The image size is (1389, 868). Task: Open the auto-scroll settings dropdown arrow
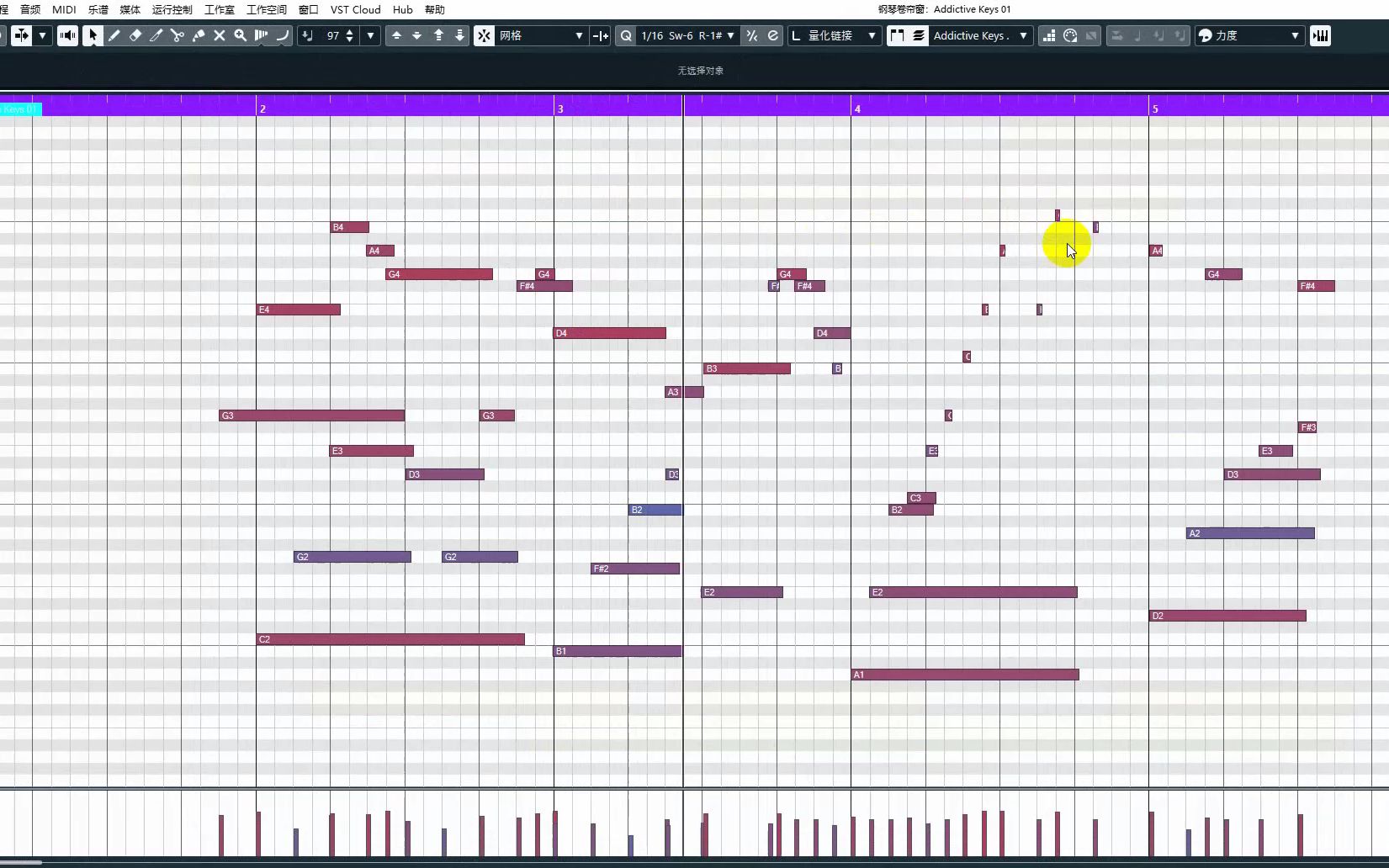[42, 35]
